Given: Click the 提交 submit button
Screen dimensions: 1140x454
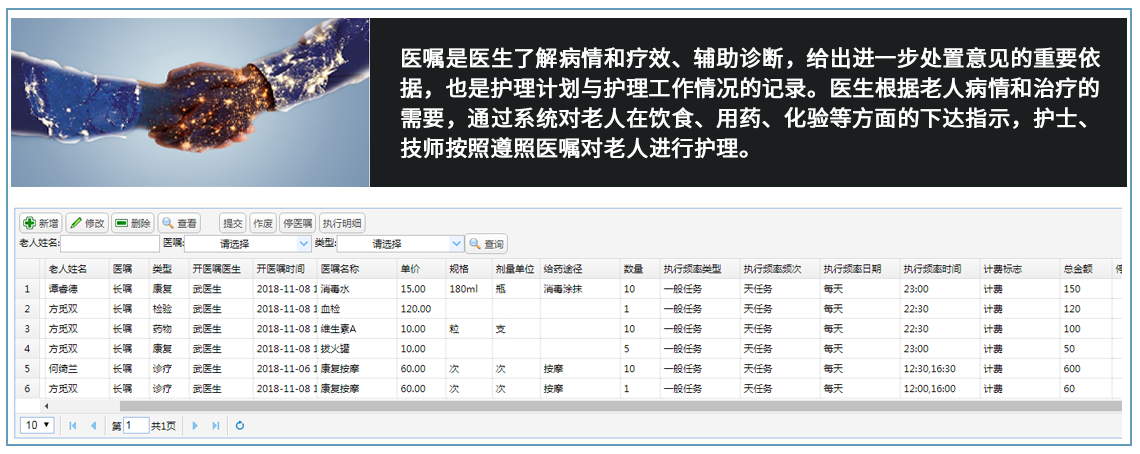Looking at the screenshot, I should [232, 223].
